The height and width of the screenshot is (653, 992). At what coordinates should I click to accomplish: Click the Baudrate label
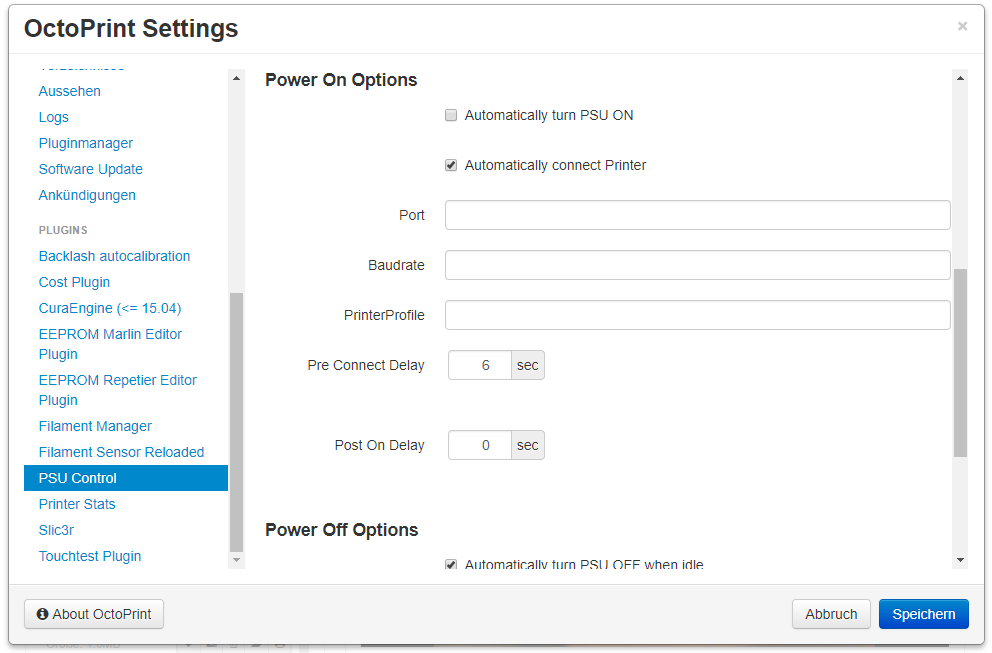pyautogui.click(x=396, y=265)
